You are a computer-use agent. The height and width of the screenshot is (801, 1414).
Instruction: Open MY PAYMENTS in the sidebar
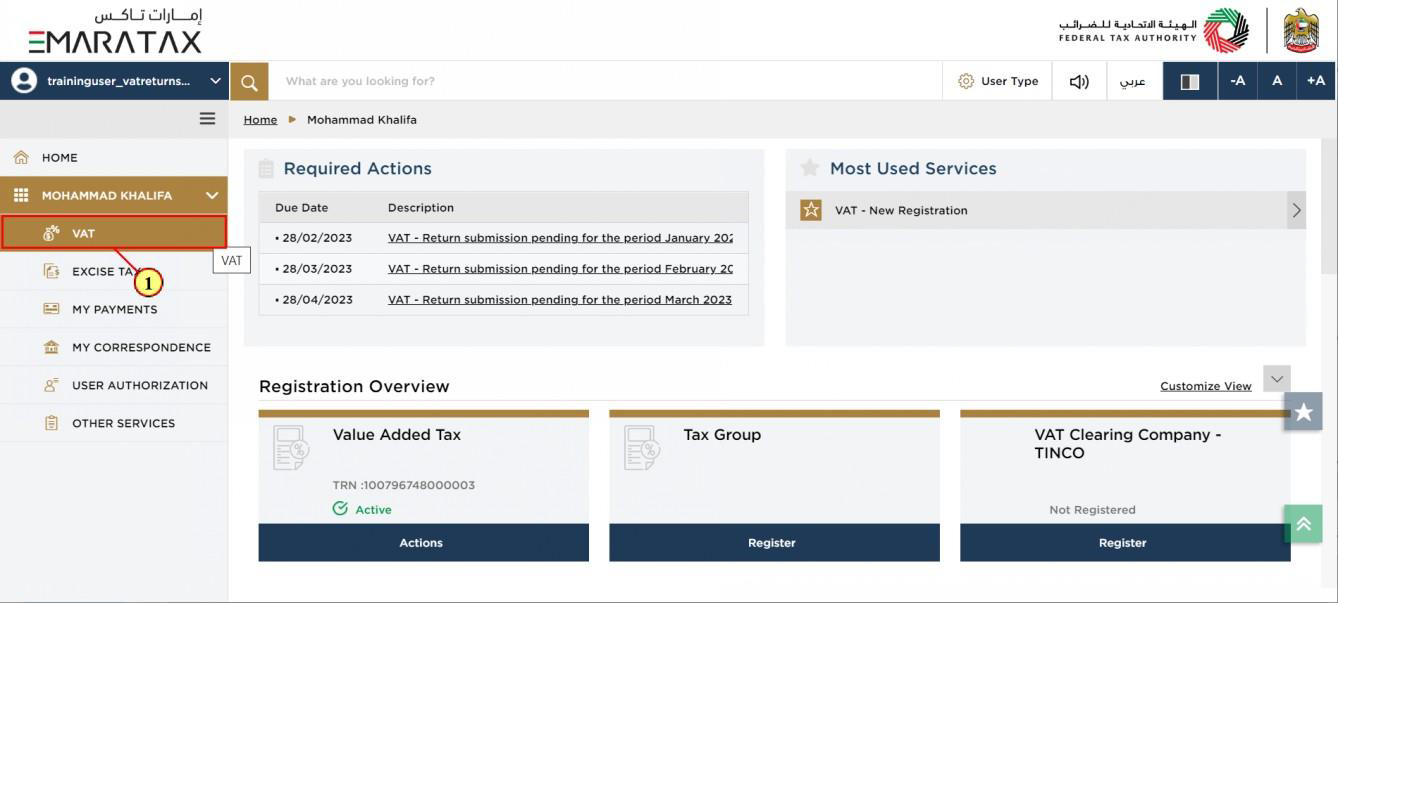114,309
